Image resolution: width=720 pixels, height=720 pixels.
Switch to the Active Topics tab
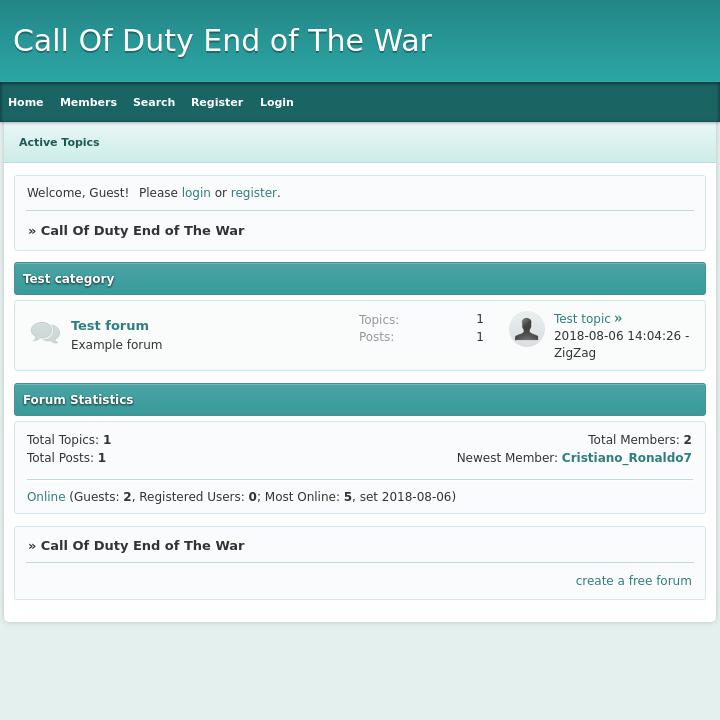[59, 142]
